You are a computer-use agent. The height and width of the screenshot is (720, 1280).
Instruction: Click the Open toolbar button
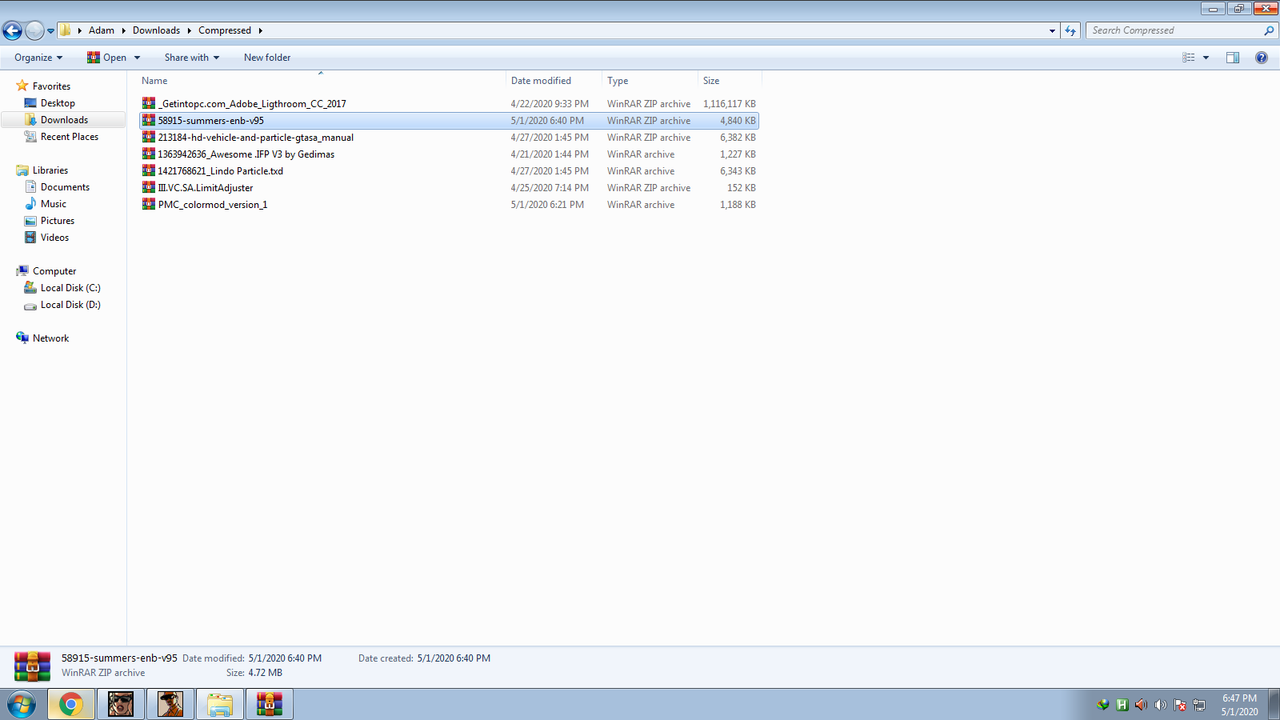pyautogui.click(x=107, y=58)
